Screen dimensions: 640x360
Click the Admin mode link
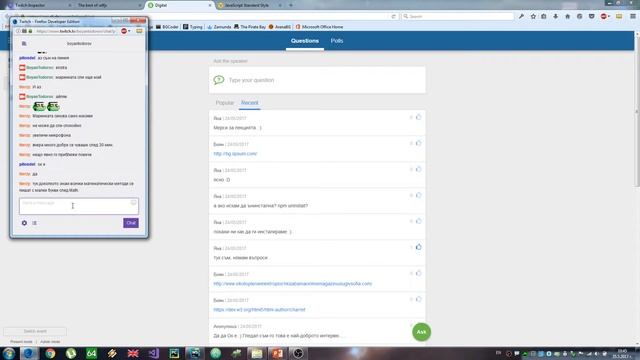coord(50,342)
